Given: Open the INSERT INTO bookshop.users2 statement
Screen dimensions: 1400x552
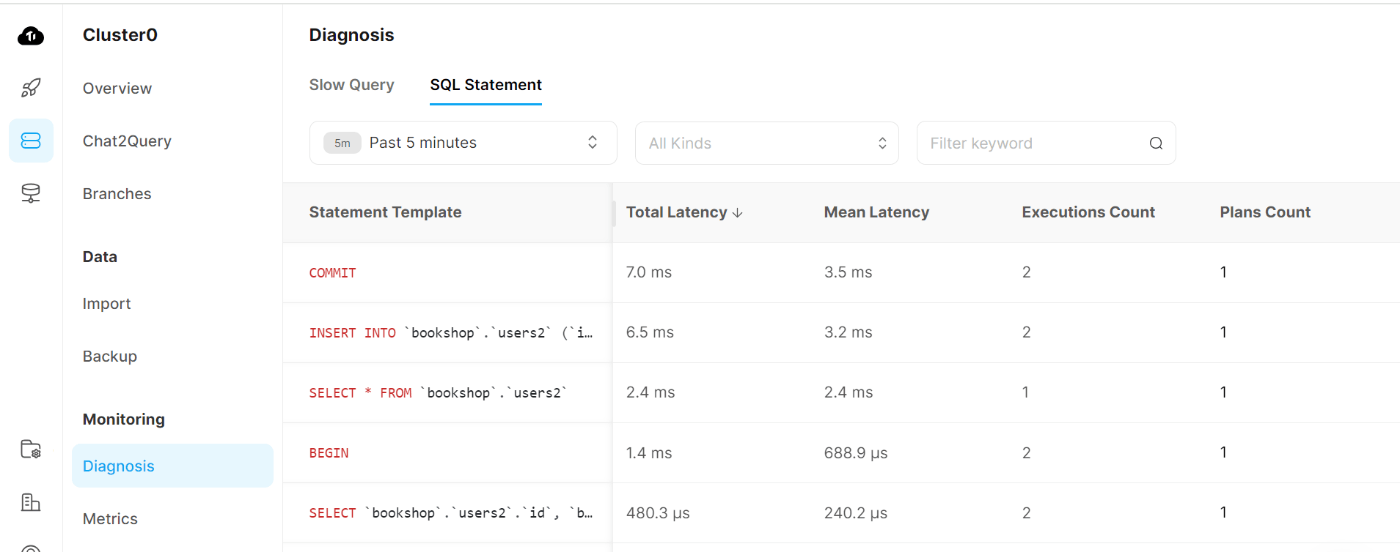Looking at the screenshot, I should click(841, 333).
